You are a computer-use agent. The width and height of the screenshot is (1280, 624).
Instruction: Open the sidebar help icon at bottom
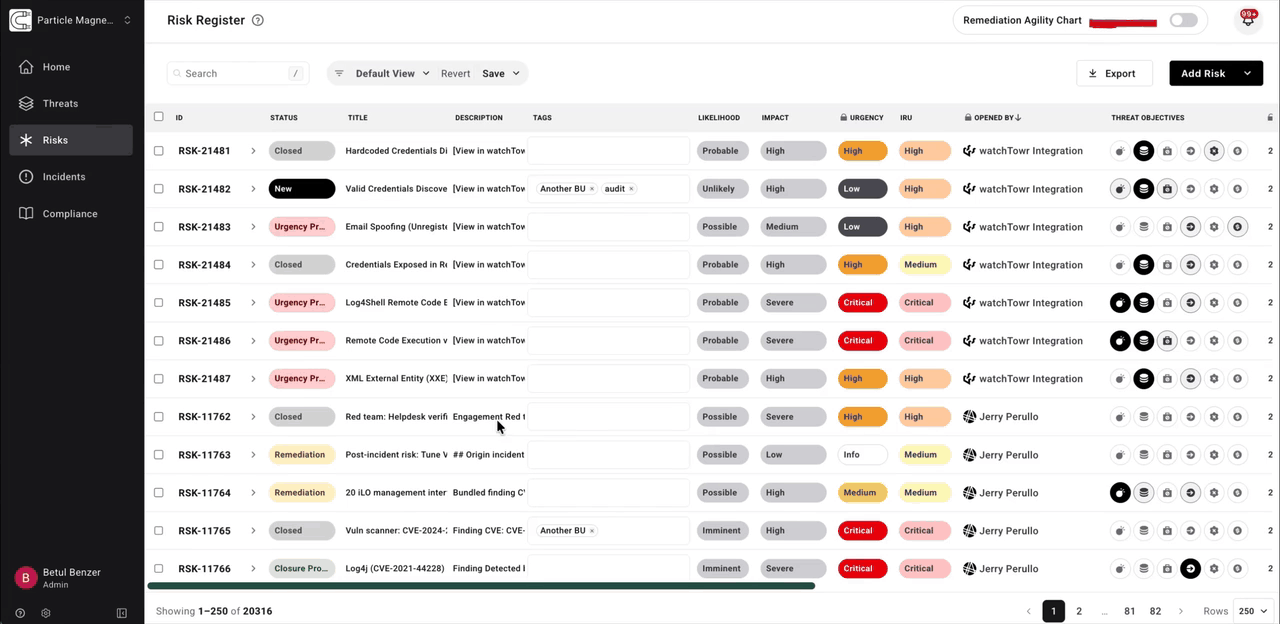pyautogui.click(x=20, y=613)
